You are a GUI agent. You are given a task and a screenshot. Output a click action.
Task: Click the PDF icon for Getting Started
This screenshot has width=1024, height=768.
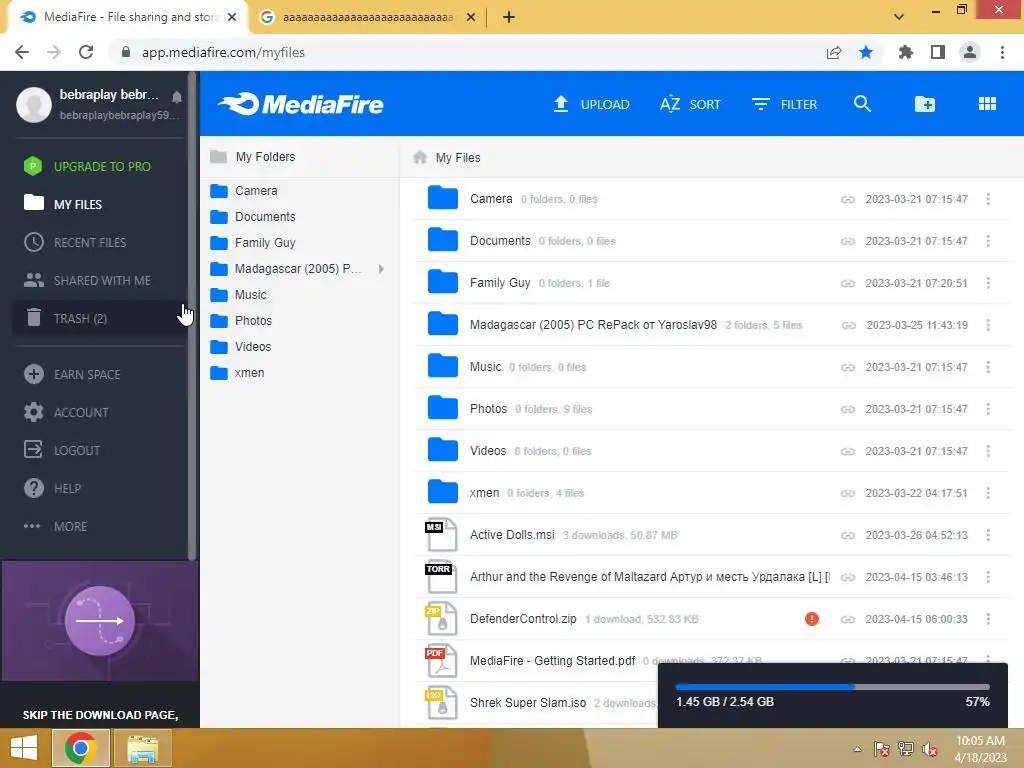tap(441, 661)
